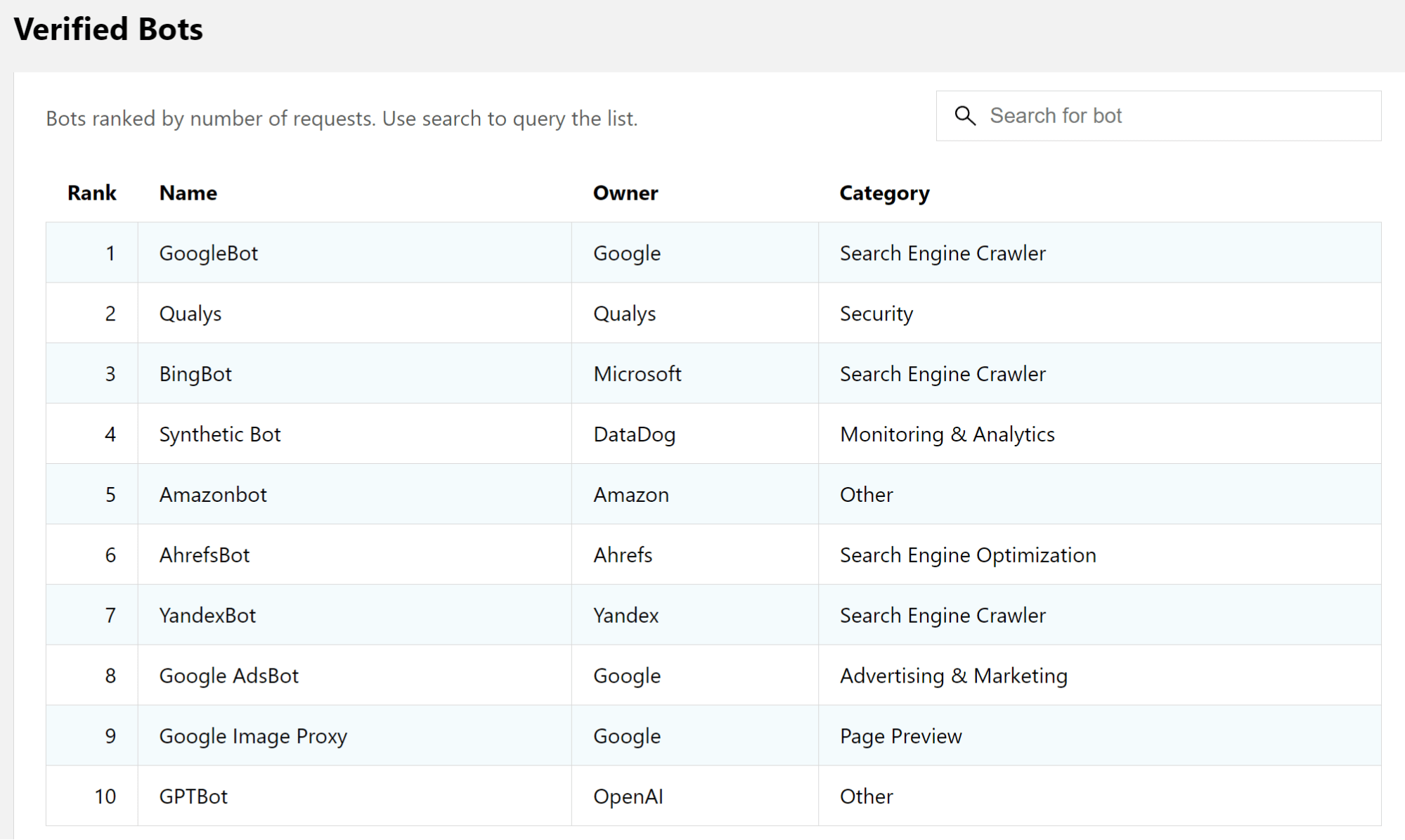Click the YandexBot entry
Screen dimensions: 1405x840
tap(207, 615)
